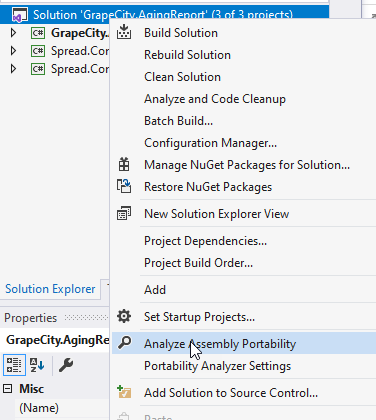The height and width of the screenshot is (420, 376).
Task: Click the GrapeCity.AgingRe object name in Properties
Action: 58,340
